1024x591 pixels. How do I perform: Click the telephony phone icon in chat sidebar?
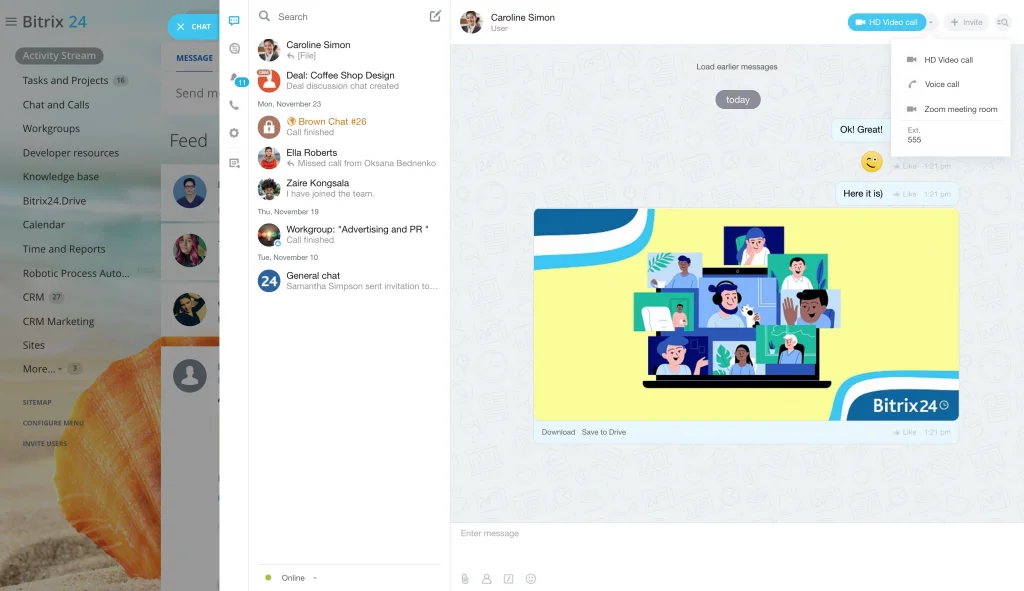coord(234,105)
